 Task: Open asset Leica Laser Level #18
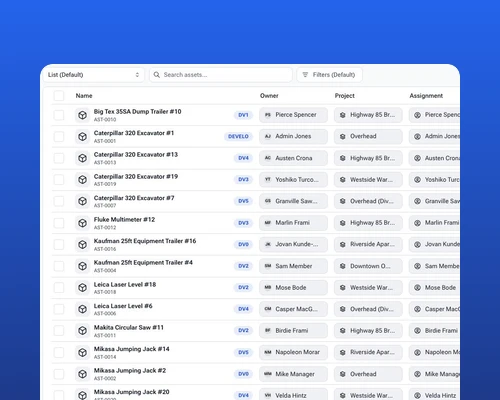tap(125, 284)
